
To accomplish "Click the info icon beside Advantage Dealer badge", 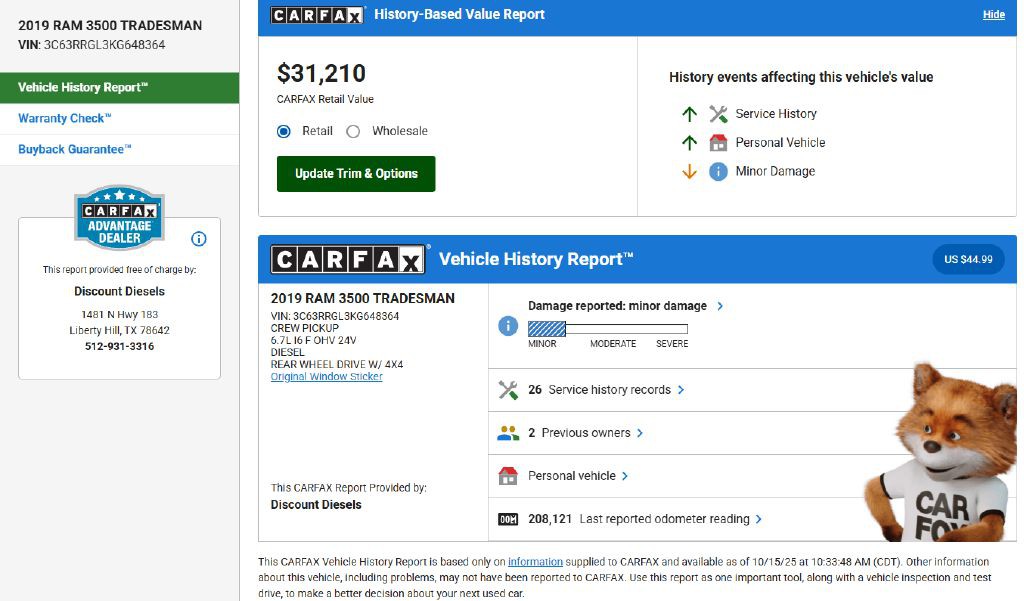I will 198,239.
